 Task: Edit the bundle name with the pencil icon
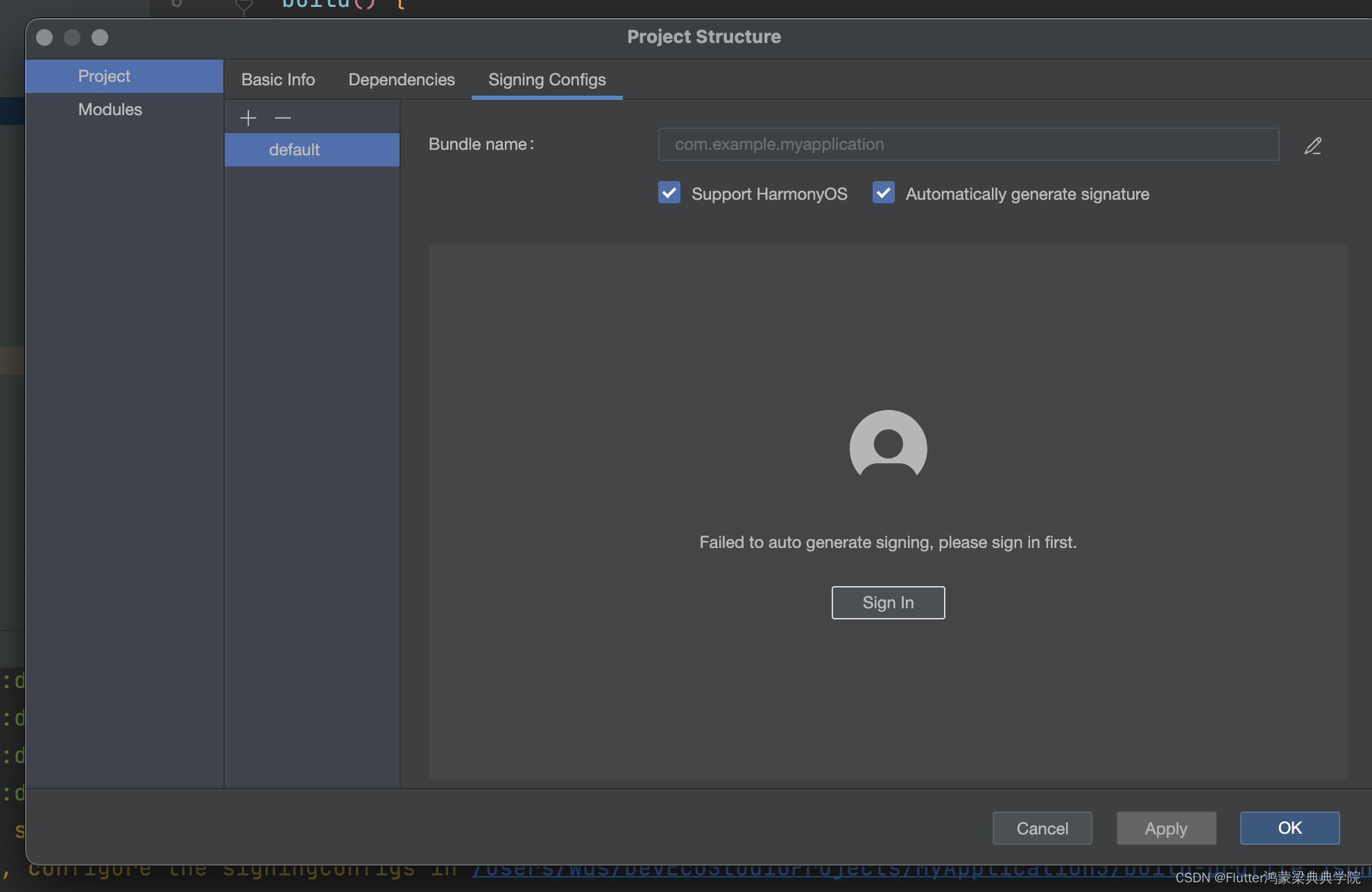pyautogui.click(x=1312, y=146)
